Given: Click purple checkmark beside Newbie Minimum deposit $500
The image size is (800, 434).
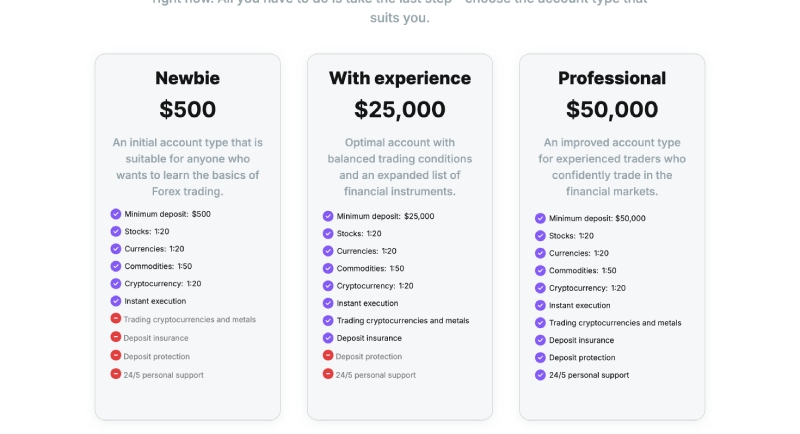Looking at the screenshot, I should [x=116, y=214].
